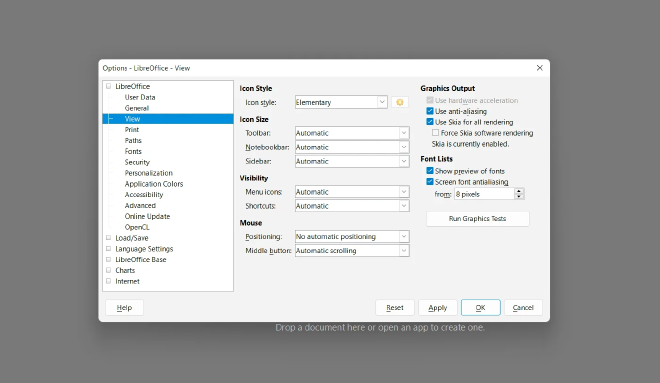660x383 pixels.
Task: Select Advanced in the options tree
Action: coord(140,205)
